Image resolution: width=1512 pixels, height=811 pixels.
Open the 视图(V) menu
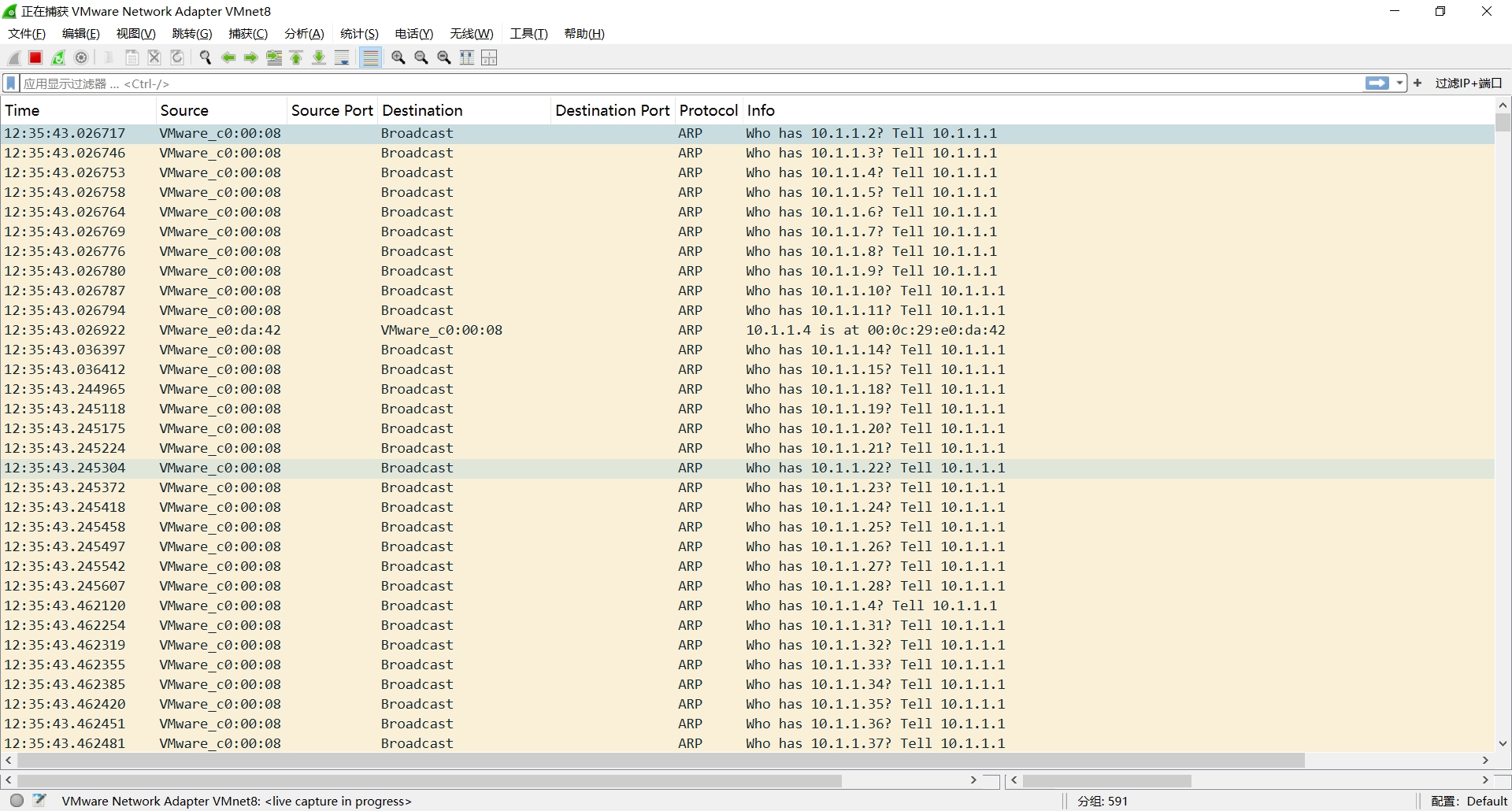click(136, 34)
